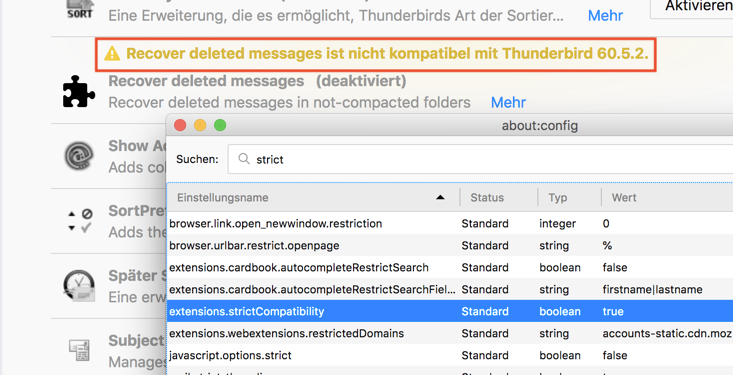Click the yellow warning triangle icon

pyautogui.click(x=112, y=54)
